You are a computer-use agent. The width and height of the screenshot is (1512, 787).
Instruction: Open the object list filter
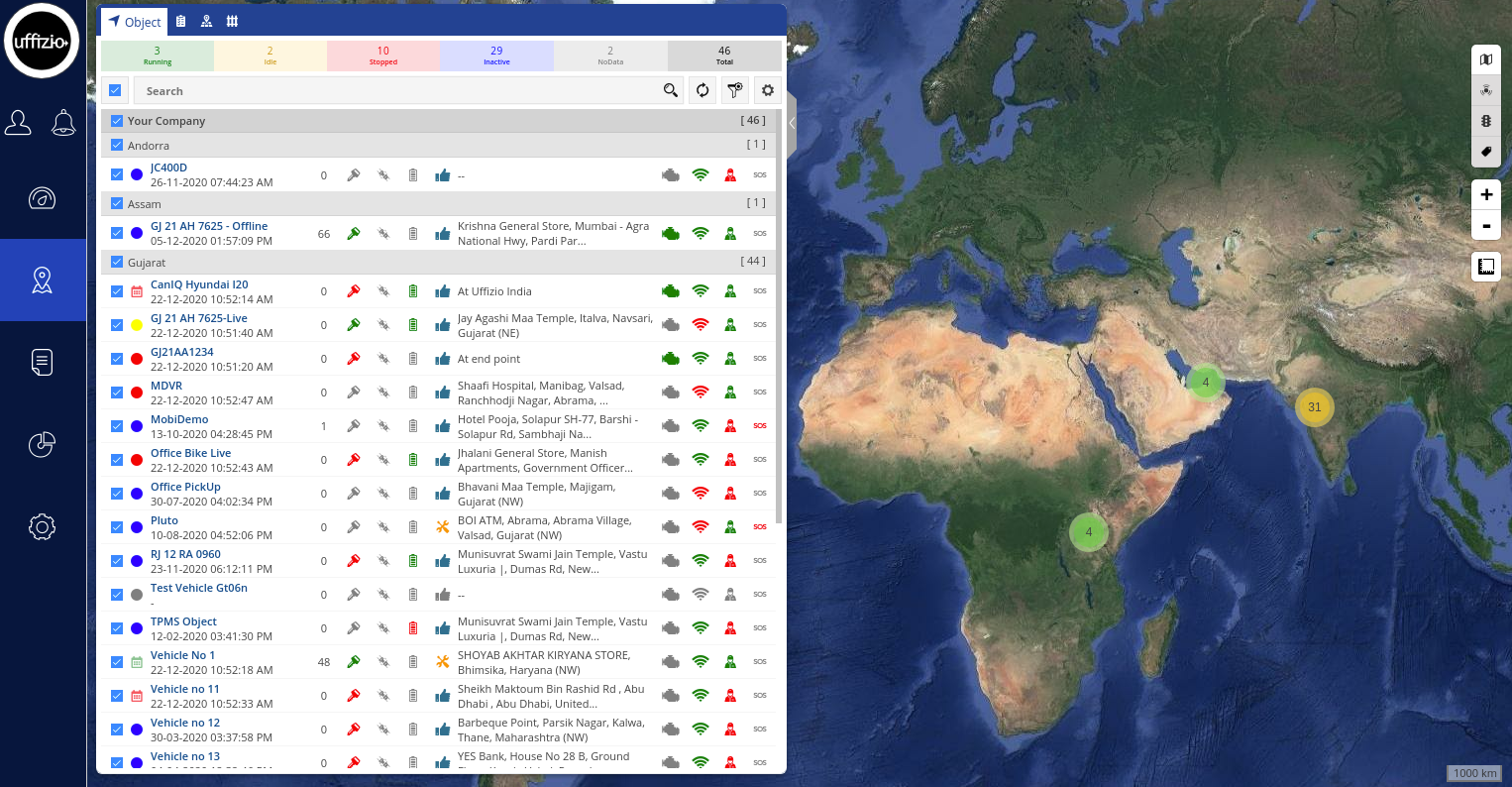point(734,90)
